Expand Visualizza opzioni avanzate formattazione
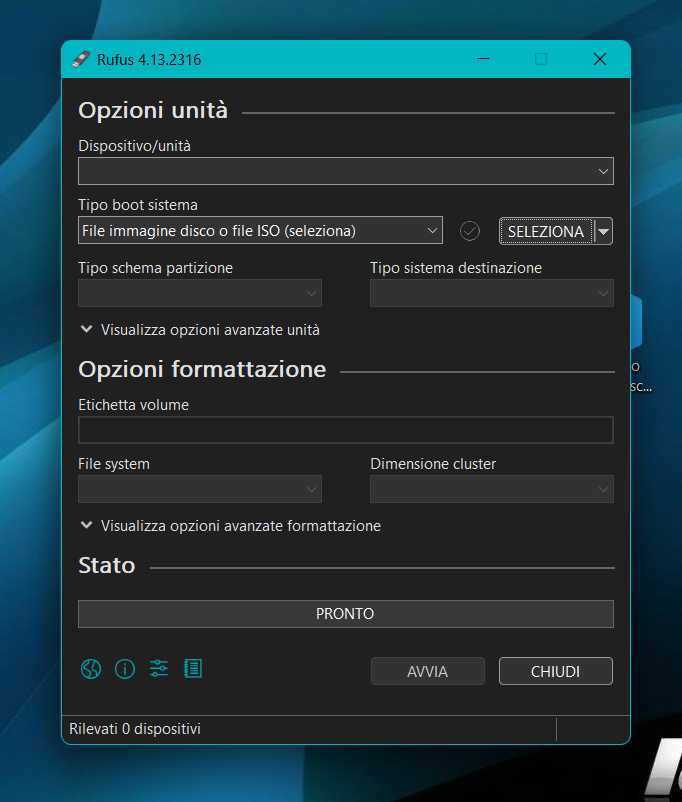This screenshot has height=802, width=682. (231, 526)
